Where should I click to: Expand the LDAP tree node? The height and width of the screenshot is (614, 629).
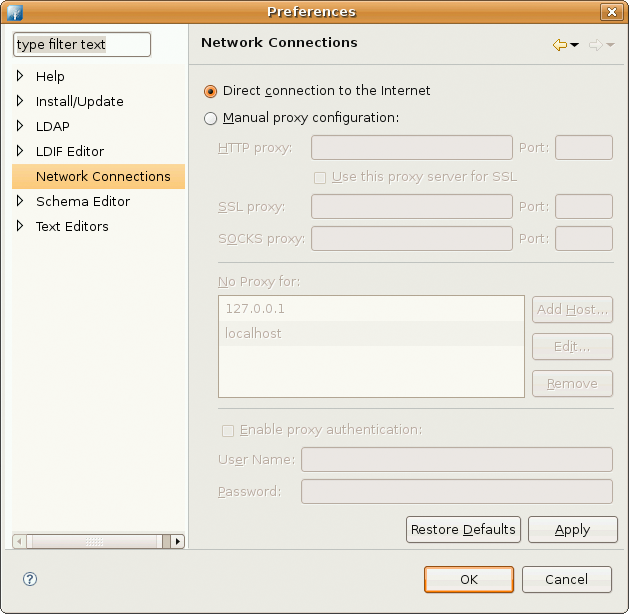pos(20,126)
